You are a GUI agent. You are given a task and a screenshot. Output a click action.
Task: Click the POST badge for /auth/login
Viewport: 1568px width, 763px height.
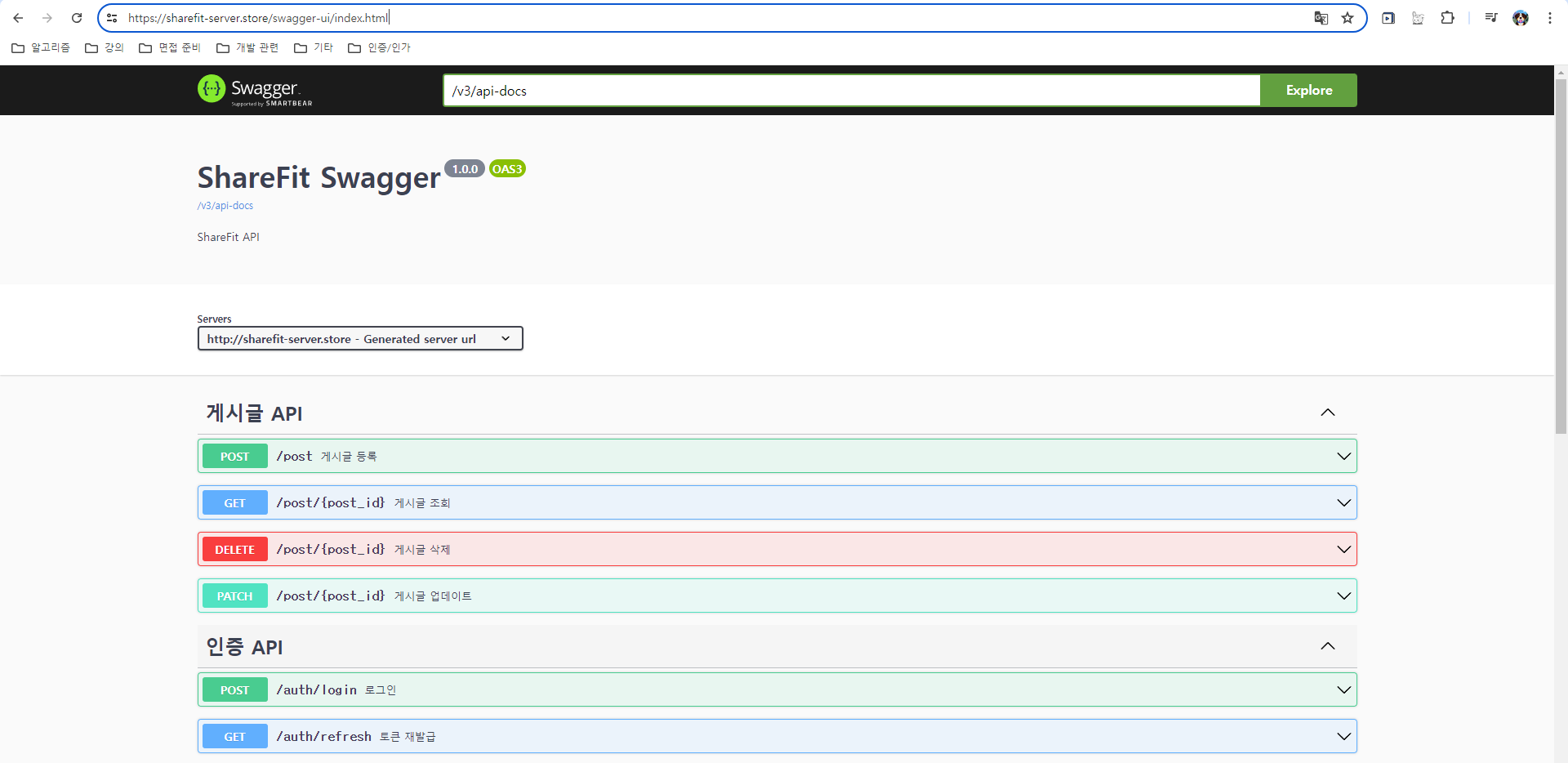(x=235, y=690)
